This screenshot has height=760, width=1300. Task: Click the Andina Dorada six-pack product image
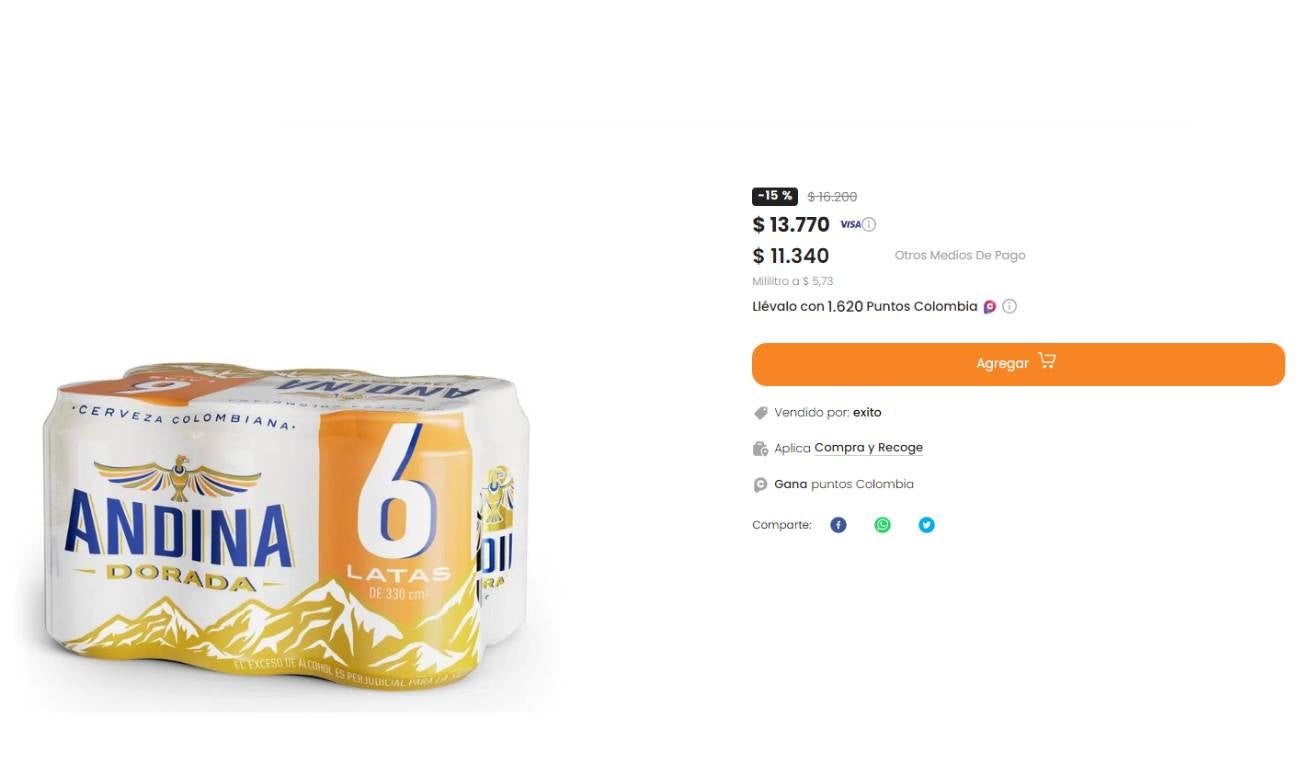click(290, 530)
